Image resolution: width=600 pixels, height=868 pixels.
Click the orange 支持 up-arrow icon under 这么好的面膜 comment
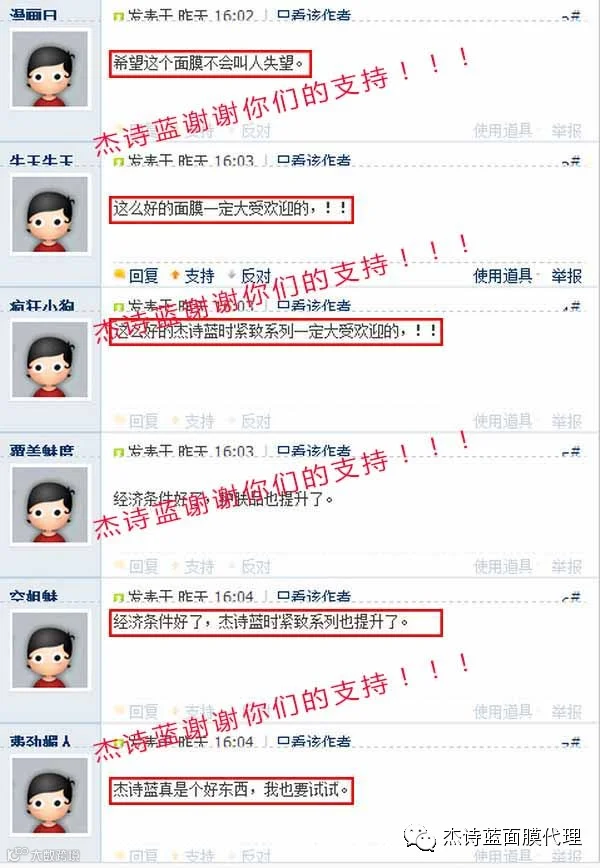tap(175, 275)
